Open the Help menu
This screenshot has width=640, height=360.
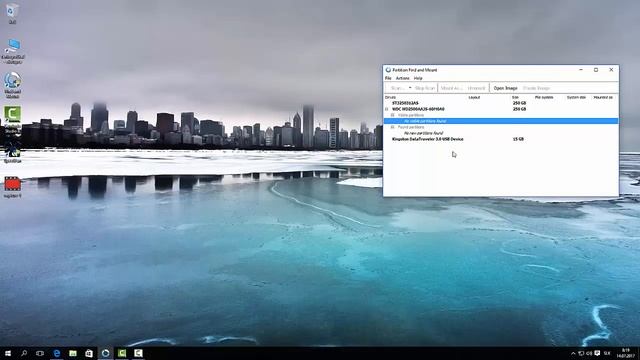coord(418,78)
